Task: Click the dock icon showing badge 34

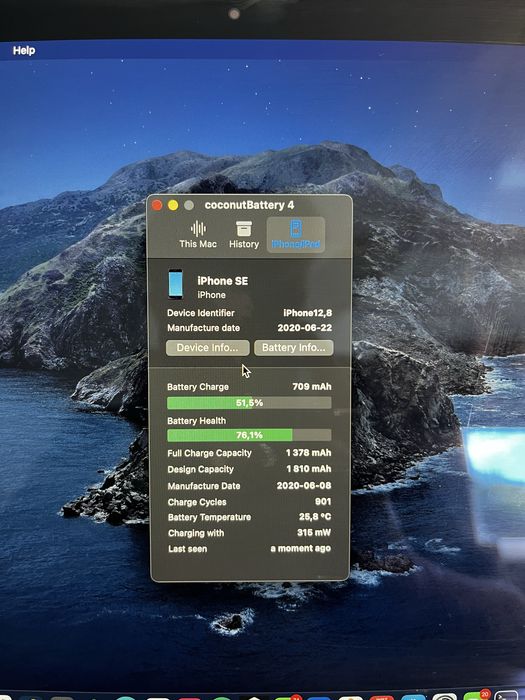Action: pyautogui.click(x=288, y=696)
